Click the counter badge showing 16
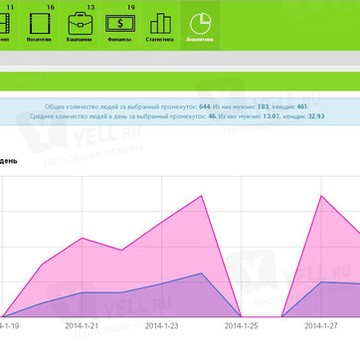Viewport: 360px width, 360px height. click(51, 7)
